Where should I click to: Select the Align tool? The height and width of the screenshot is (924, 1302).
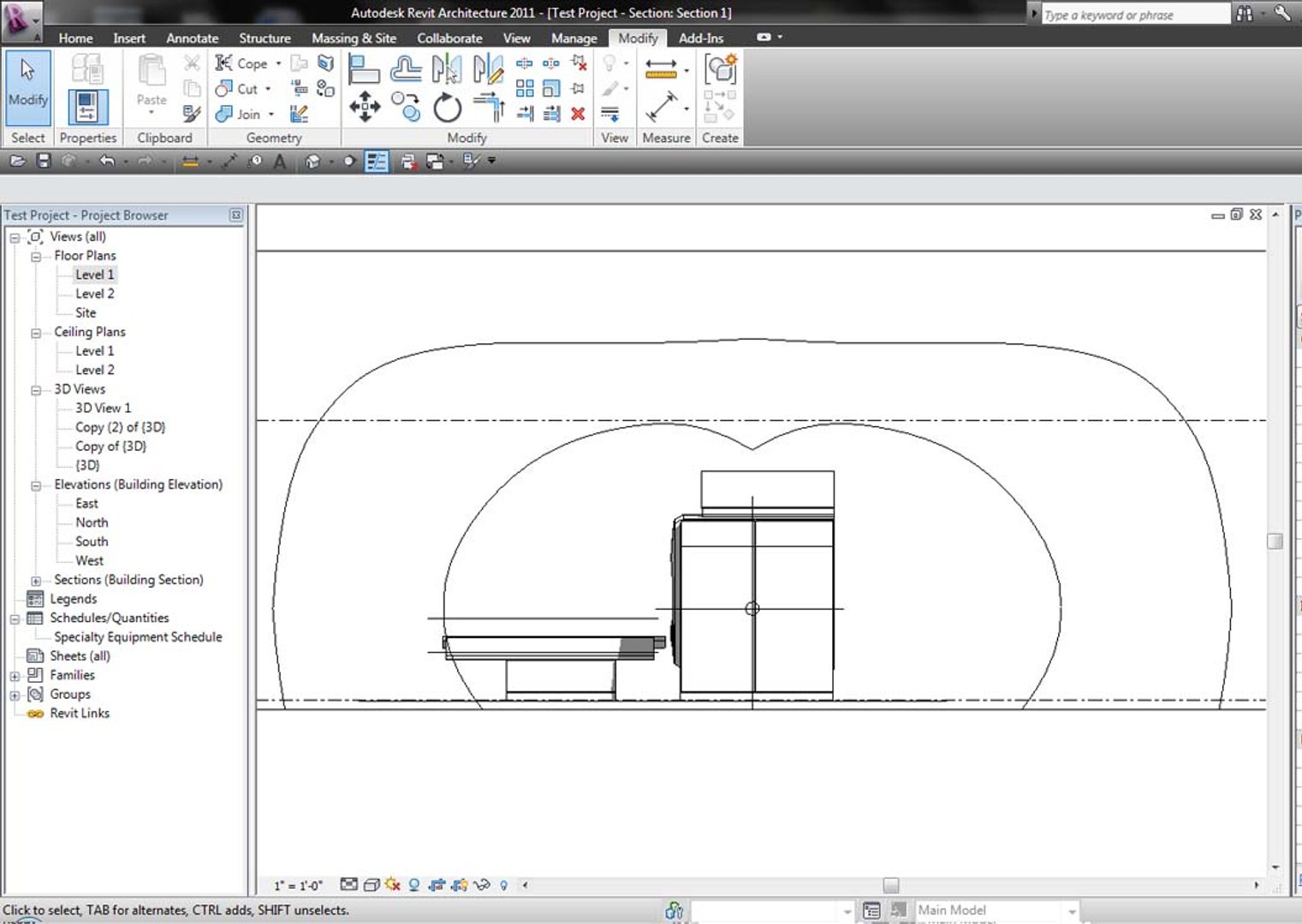point(364,68)
